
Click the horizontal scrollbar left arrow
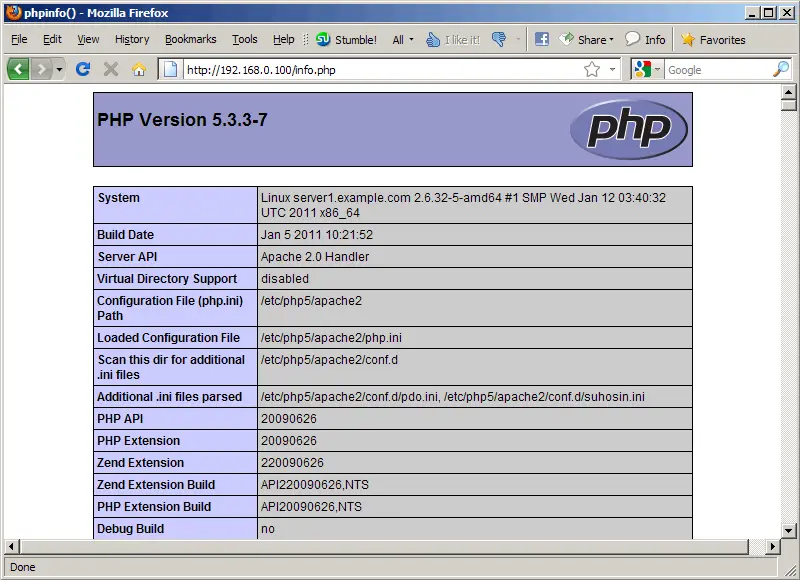(x=11, y=546)
